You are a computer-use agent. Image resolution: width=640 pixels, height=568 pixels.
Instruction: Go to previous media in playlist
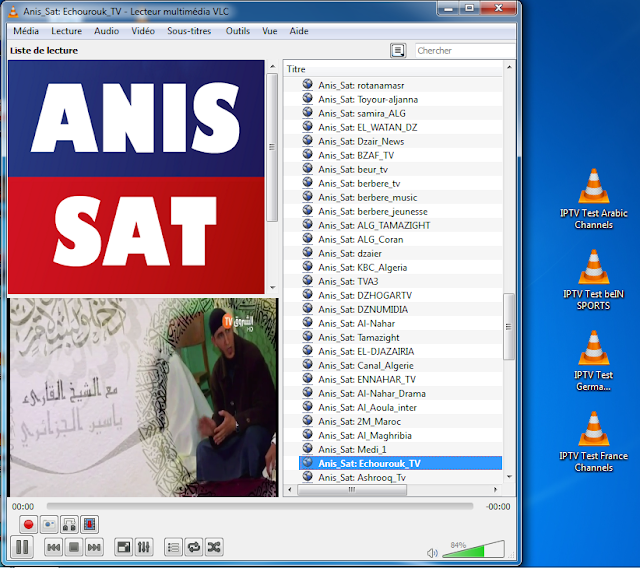[53, 547]
